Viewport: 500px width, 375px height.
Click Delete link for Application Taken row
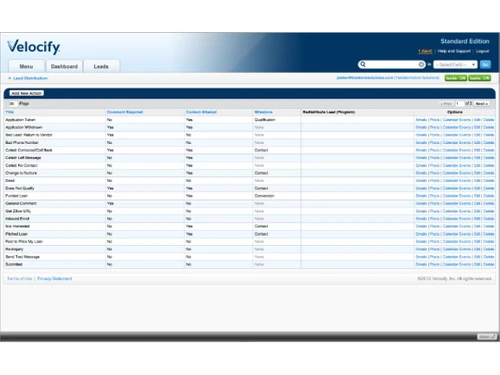(x=489, y=120)
